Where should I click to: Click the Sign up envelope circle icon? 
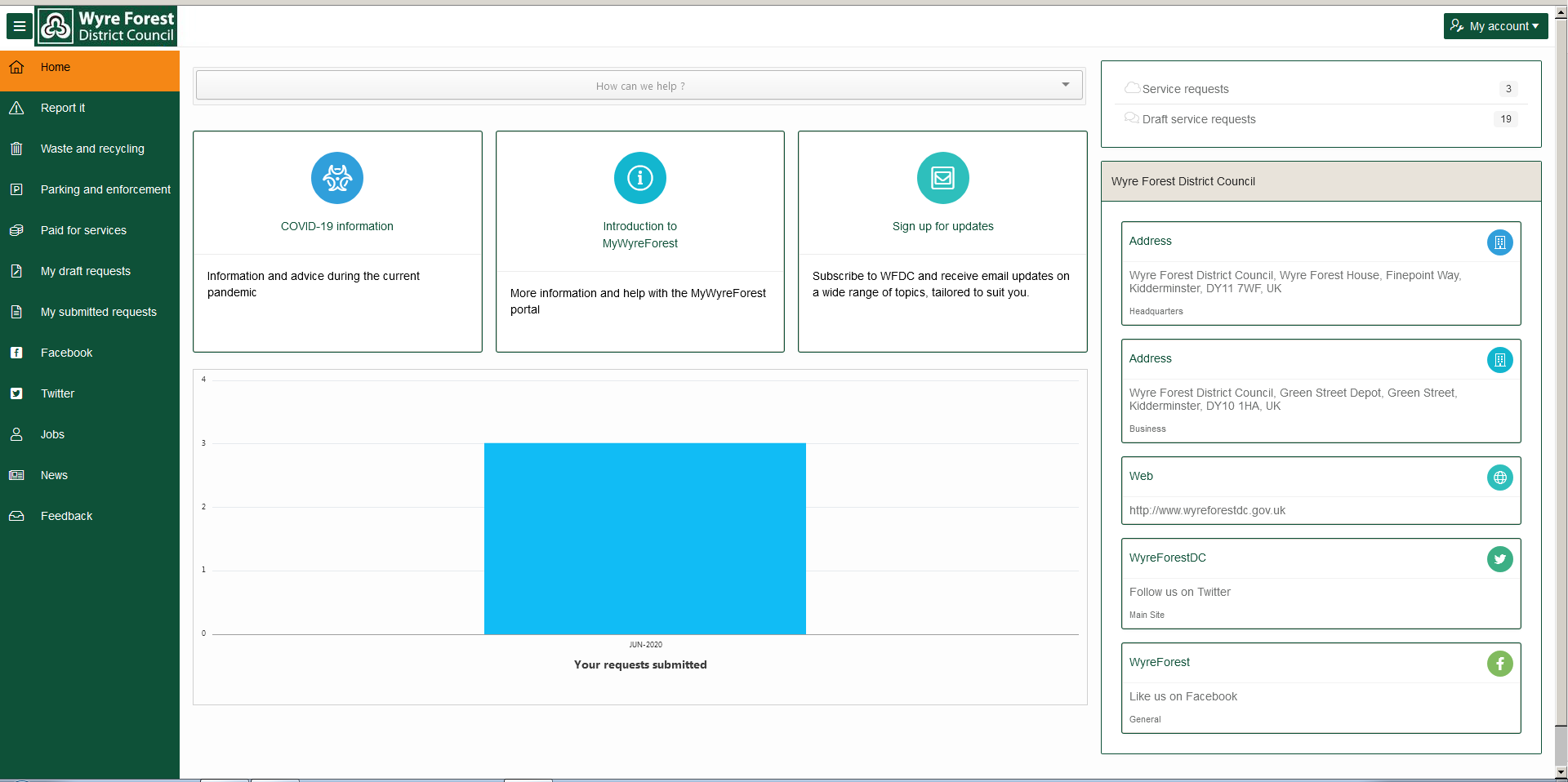click(x=943, y=178)
